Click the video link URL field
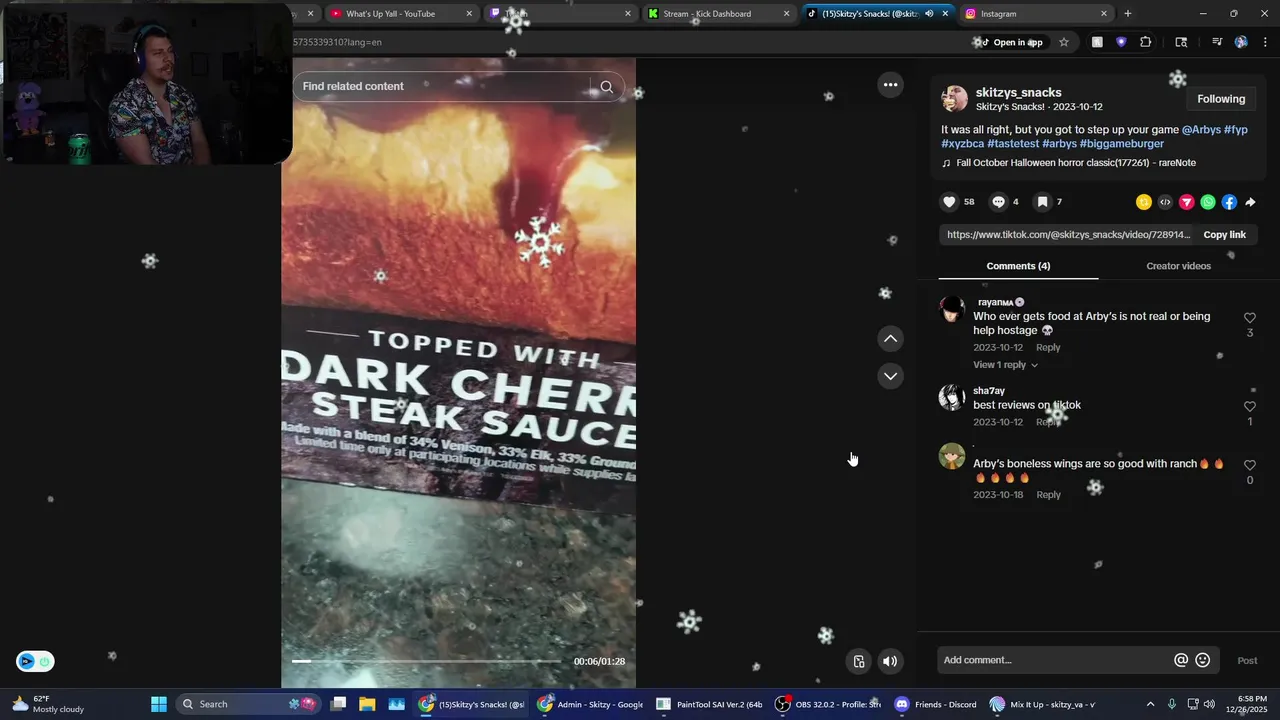 (x=1066, y=235)
